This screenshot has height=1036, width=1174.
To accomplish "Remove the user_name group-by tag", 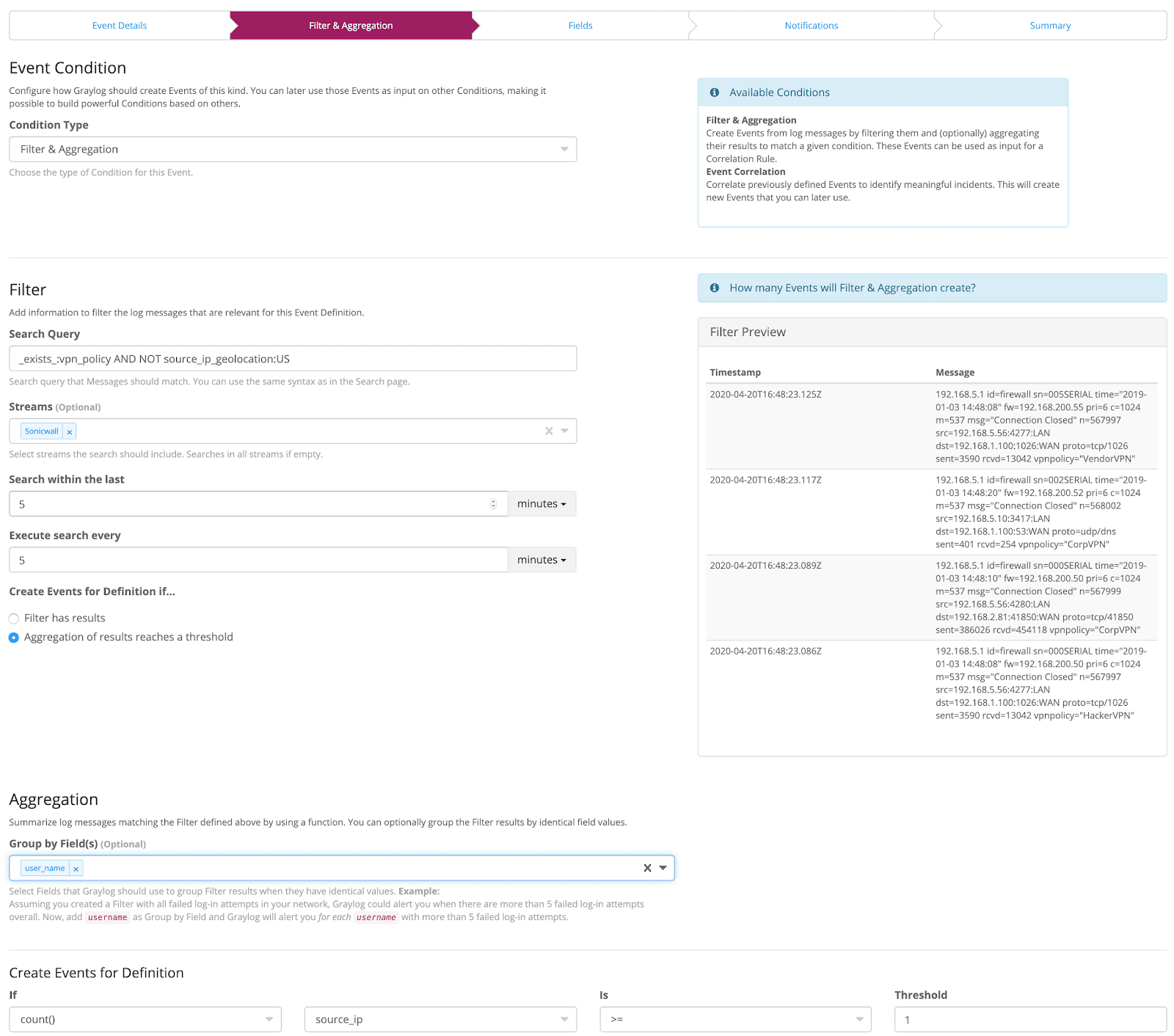I will 76,869.
